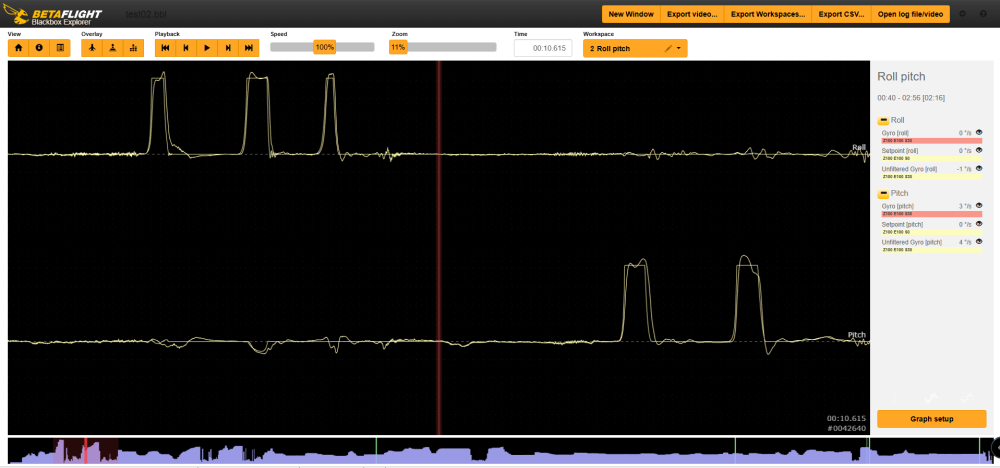Viewport: 1000px width, 468px height.
Task: Click the pencil edit icon for workspace
Action: [x=668, y=48]
